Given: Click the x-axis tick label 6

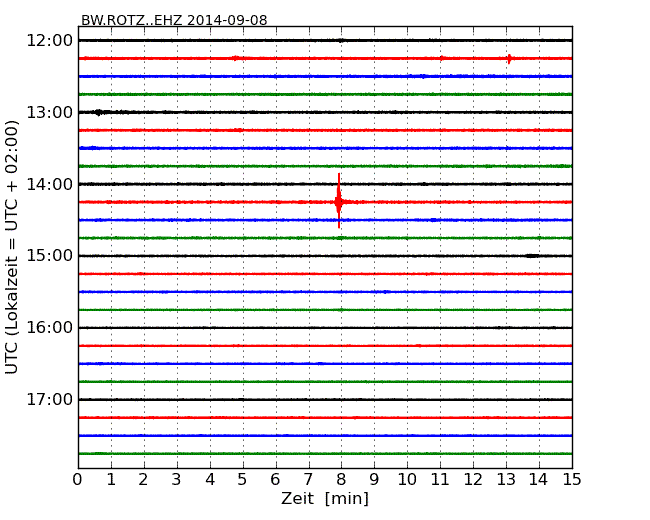Looking at the screenshot, I should [275, 480].
